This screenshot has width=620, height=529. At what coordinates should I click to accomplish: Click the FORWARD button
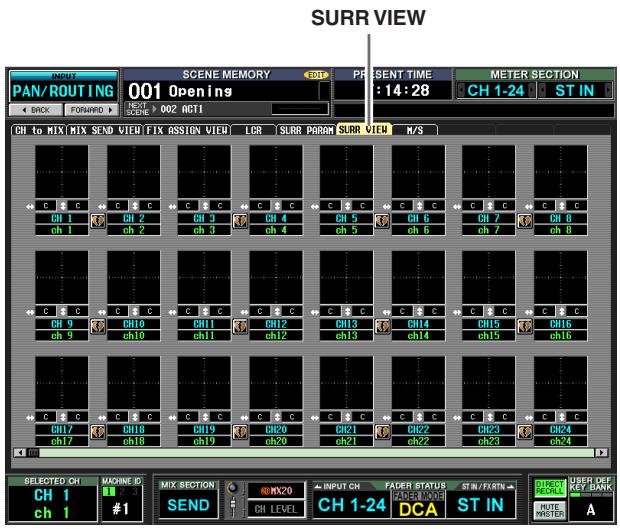coord(91,110)
